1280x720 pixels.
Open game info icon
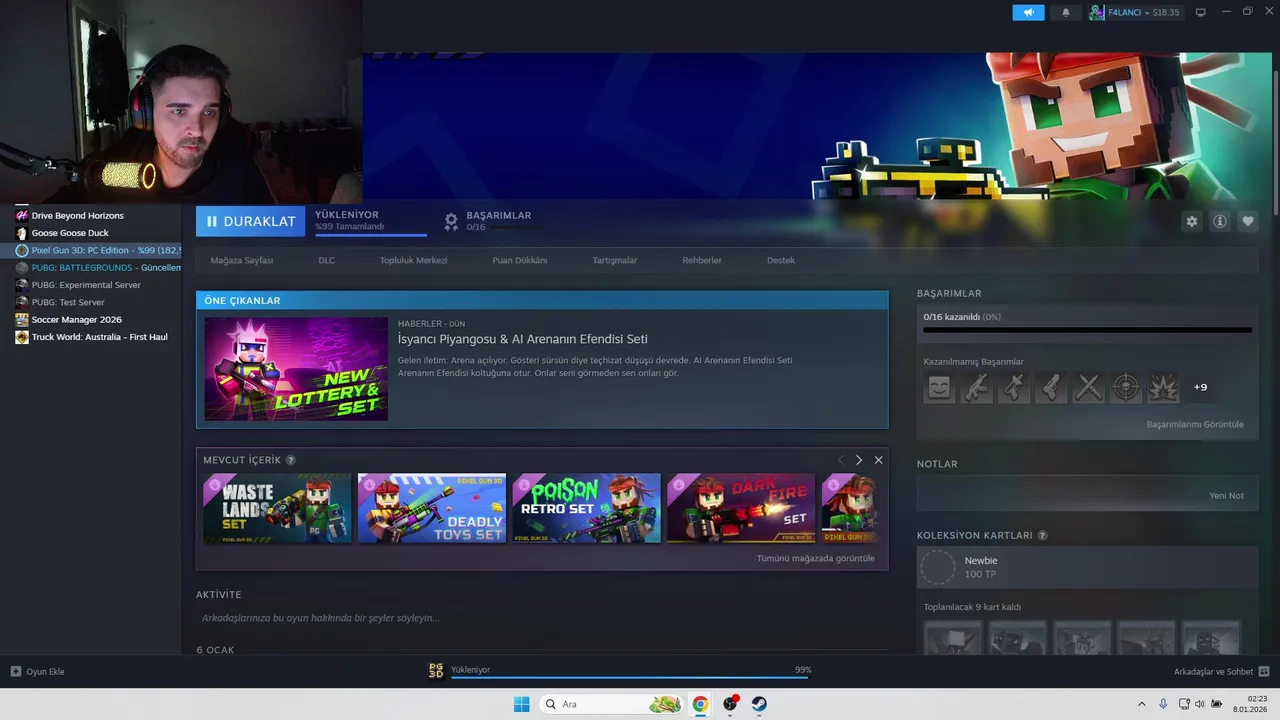[x=1219, y=221]
